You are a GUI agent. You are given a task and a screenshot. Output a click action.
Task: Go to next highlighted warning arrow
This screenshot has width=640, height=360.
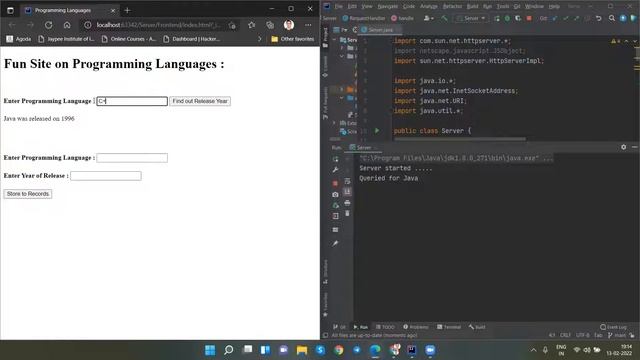pos(635,41)
